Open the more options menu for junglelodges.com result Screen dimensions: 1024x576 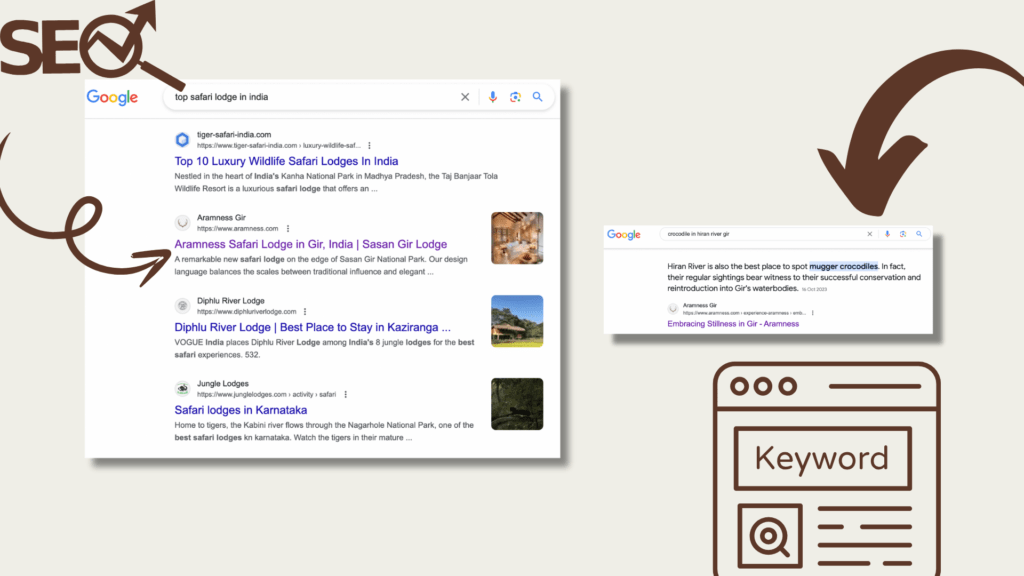[345, 394]
